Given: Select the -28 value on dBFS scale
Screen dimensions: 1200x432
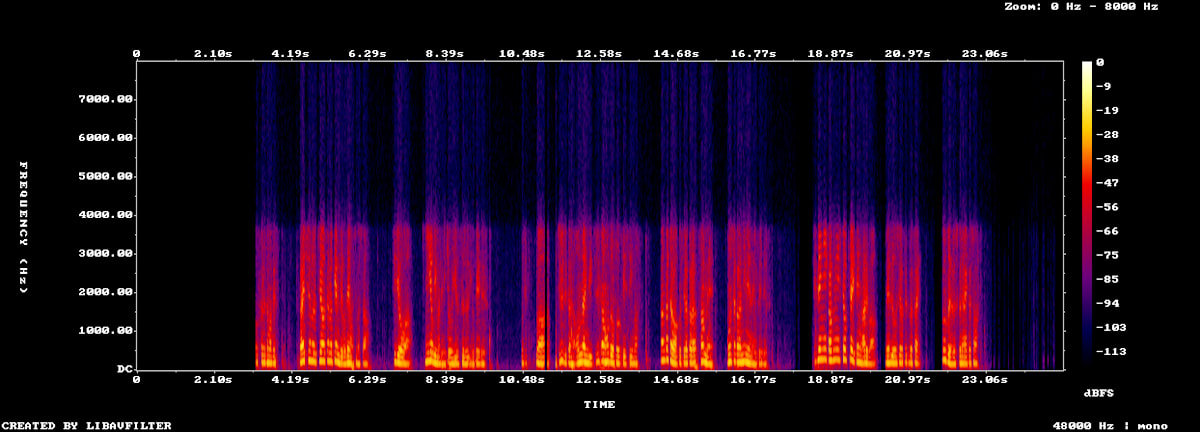Looking at the screenshot, I should [1107, 134].
